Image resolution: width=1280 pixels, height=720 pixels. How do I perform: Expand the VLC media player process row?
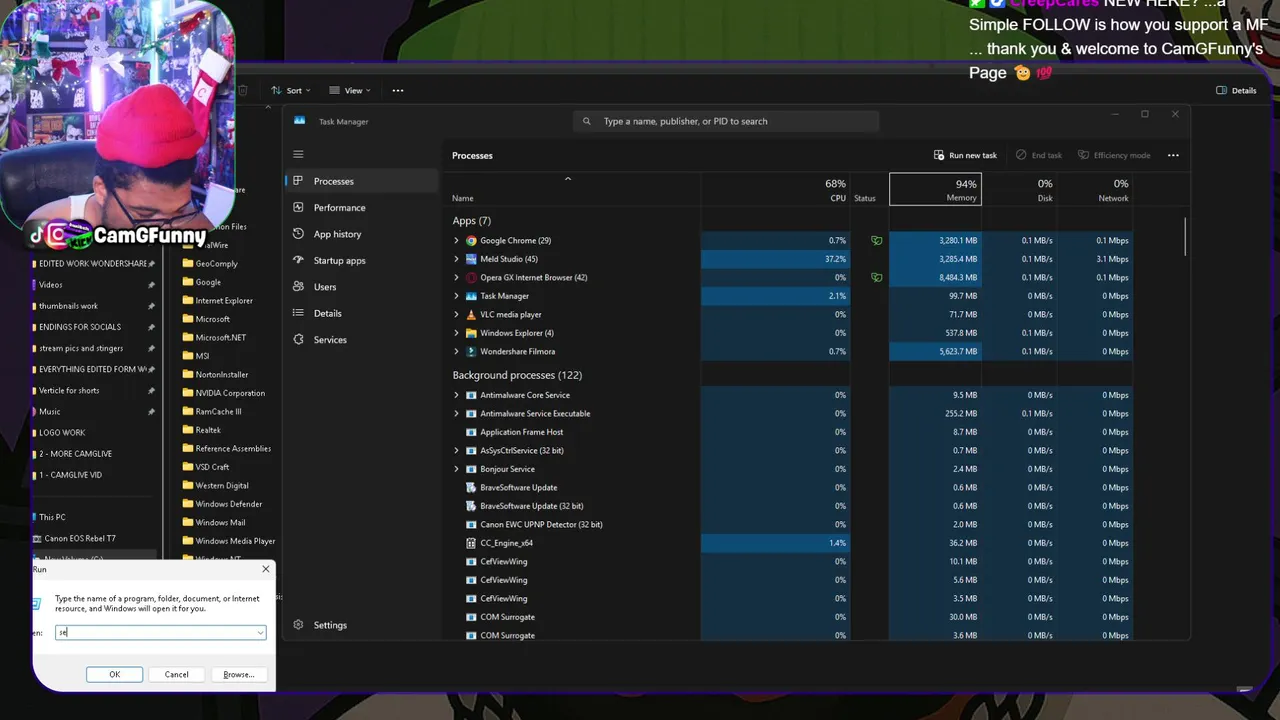tap(456, 315)
